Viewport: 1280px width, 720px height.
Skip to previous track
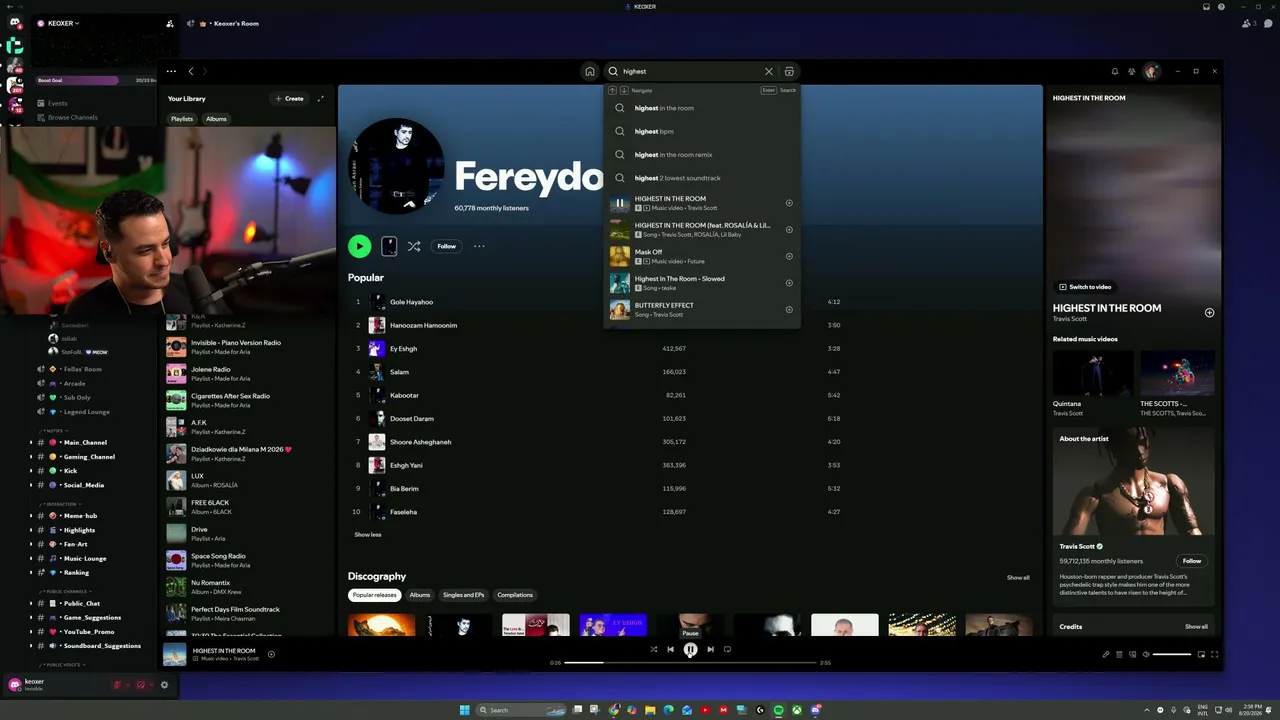coord(671,649)
